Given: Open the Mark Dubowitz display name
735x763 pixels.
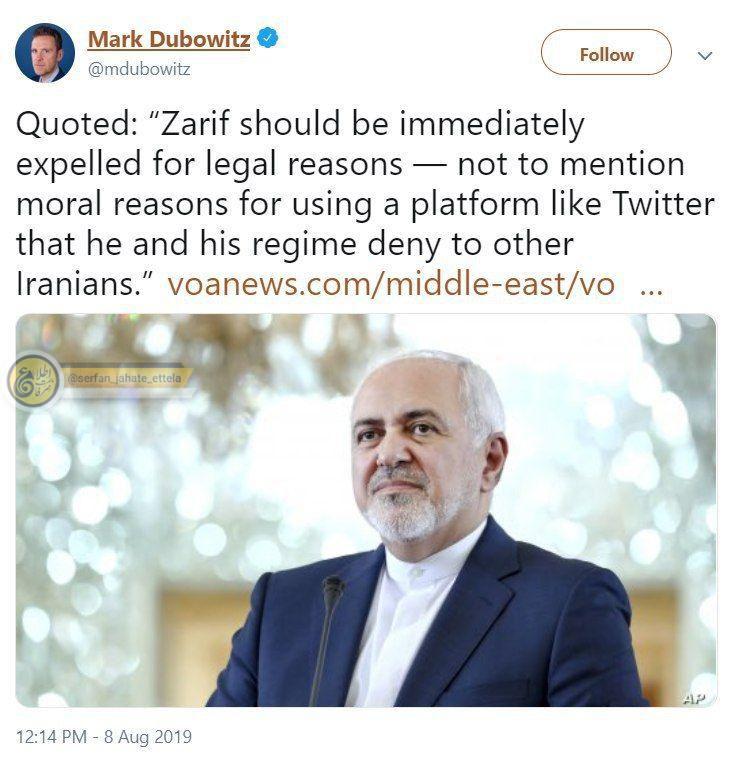Looking at the screenshot, I should [x=169, y=39].
